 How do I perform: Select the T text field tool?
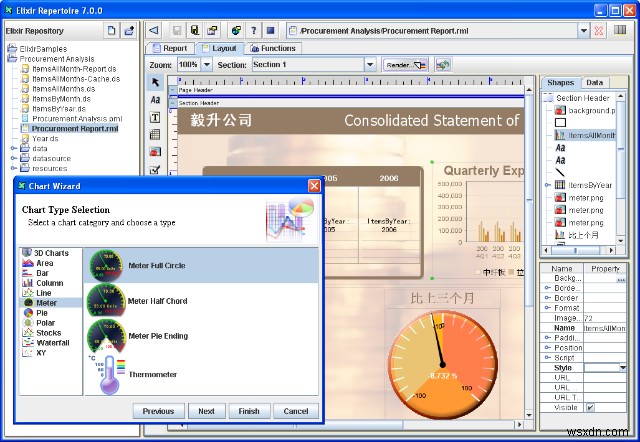pos(155,118)
